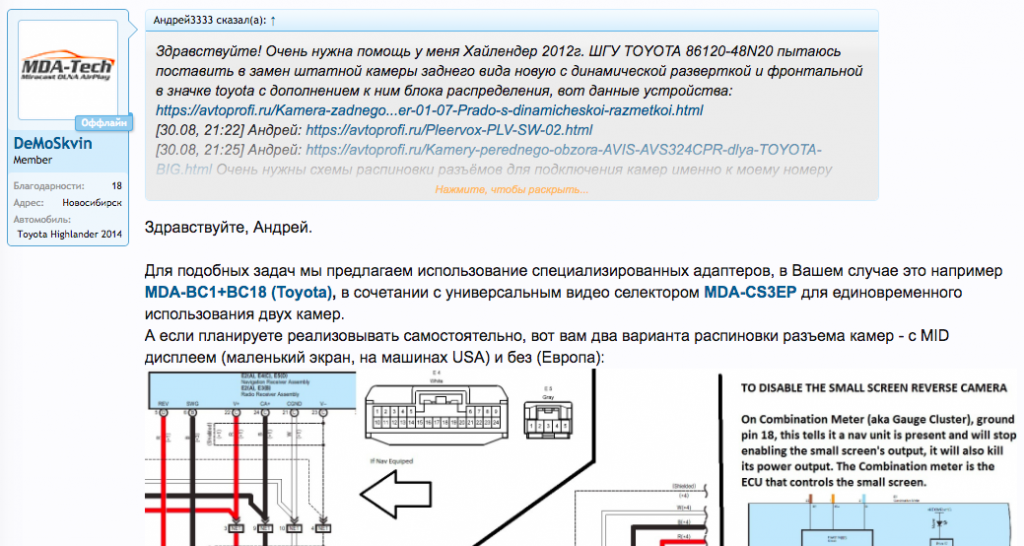The image size is (1024, 546).
Task: Click the 'Оффлайн' status badge
Action: [x=104, y=123]
